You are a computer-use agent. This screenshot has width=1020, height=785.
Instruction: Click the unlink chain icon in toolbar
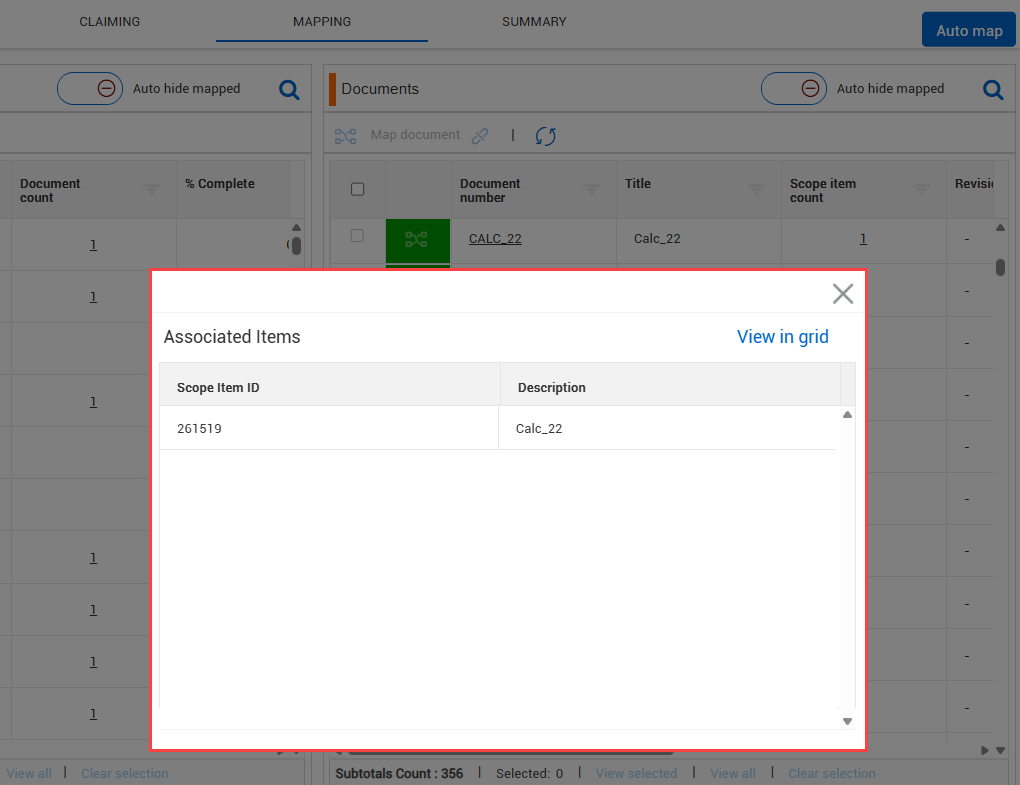point(480,136)
